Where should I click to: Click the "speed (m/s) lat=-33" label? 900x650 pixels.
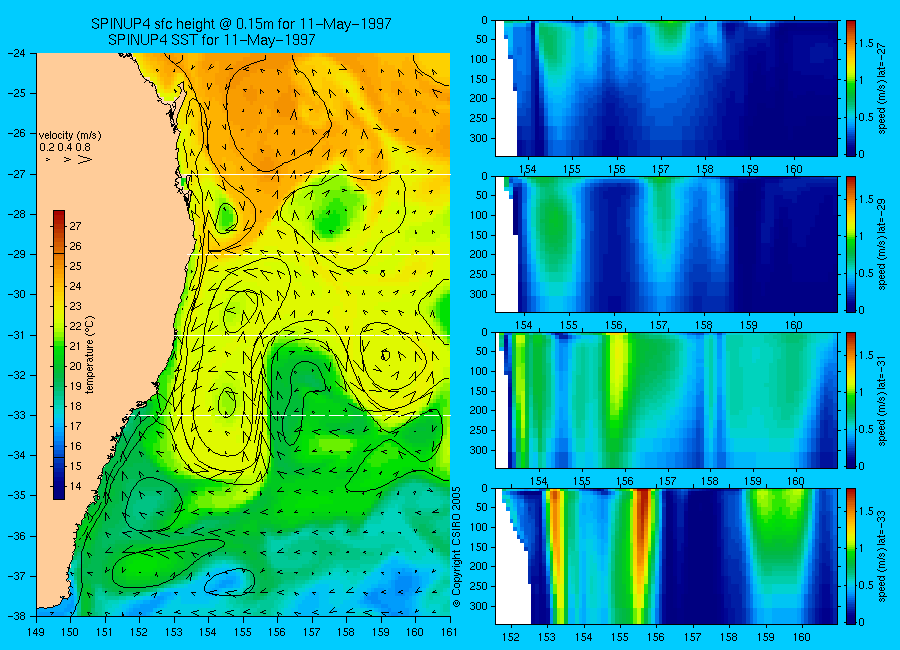point(883,556)
